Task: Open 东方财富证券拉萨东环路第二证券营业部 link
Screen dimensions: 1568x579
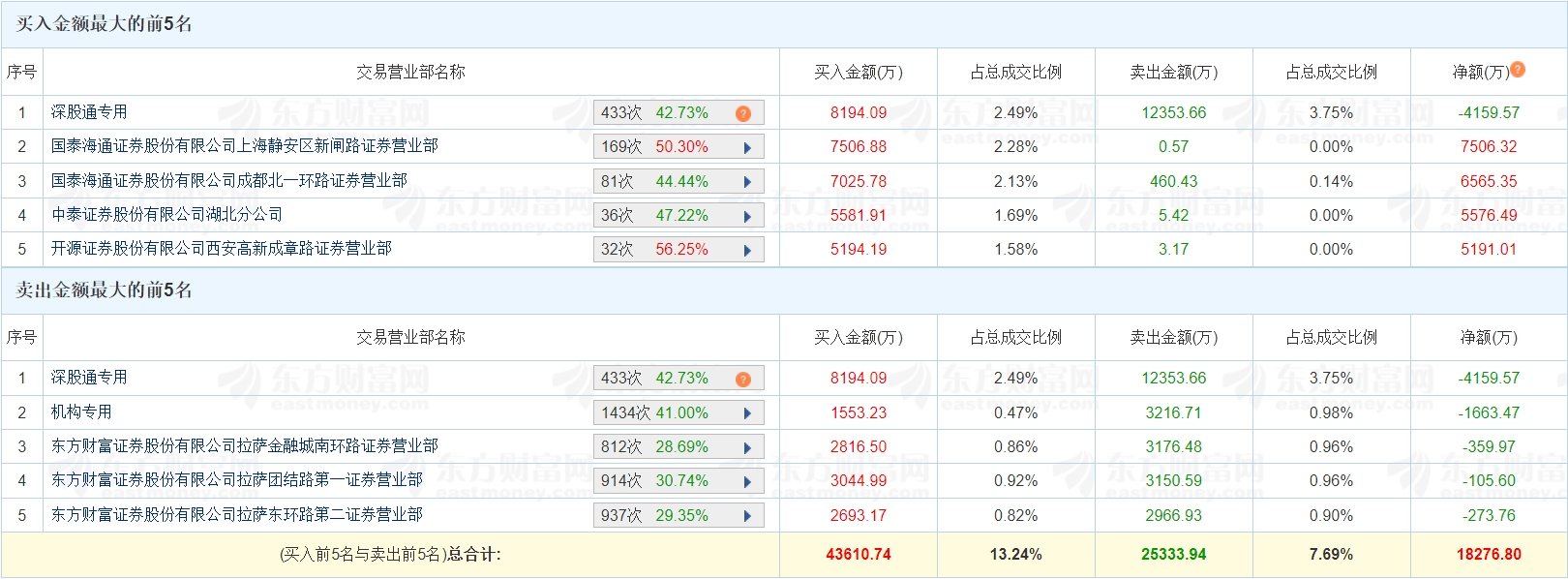Action: [237, 514]
